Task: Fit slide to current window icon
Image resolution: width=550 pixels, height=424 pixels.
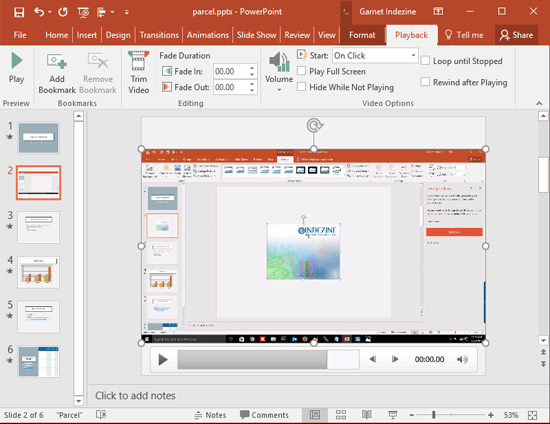Action: point(532,415)
